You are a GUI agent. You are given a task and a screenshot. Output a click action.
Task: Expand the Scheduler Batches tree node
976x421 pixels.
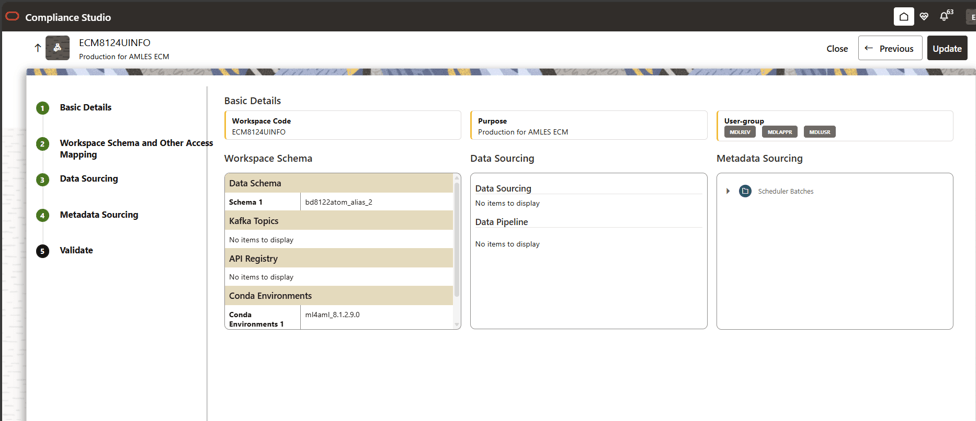(728, 191)
